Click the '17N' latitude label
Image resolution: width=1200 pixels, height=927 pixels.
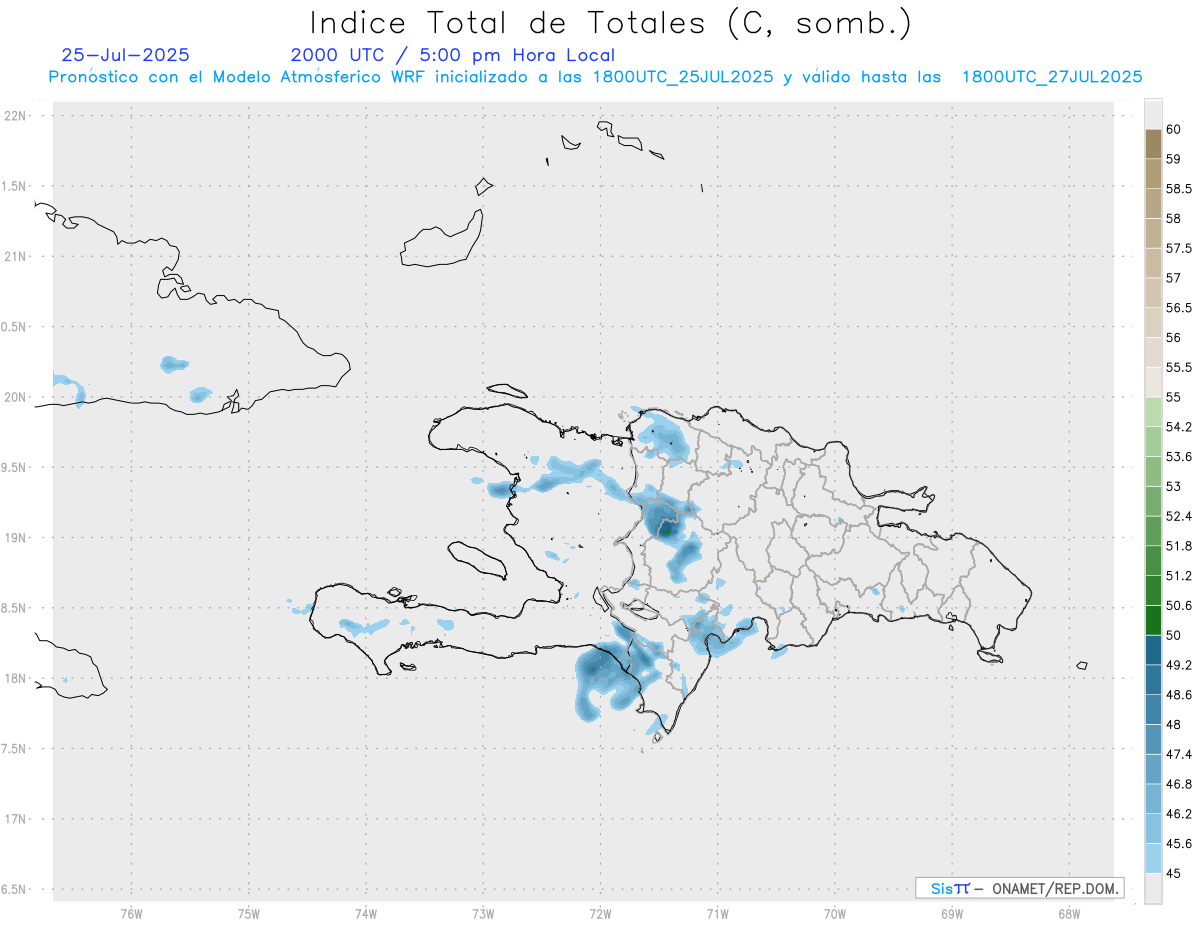17,820
